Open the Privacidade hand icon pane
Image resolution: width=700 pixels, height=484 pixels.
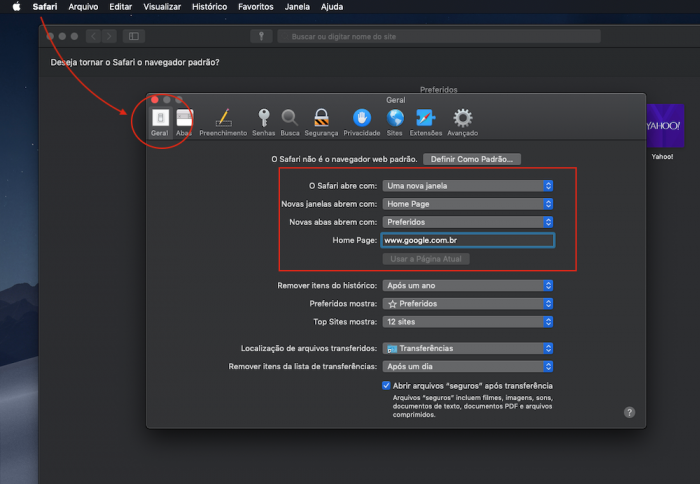tap(361, 121)
